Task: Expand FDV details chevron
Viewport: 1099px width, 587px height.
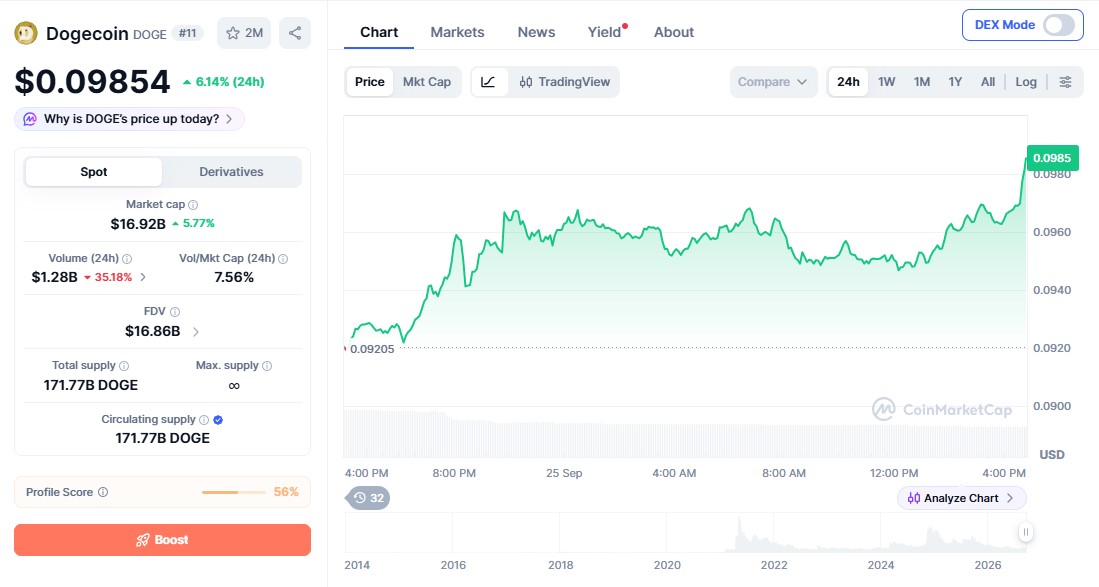Action: [196, 331]
